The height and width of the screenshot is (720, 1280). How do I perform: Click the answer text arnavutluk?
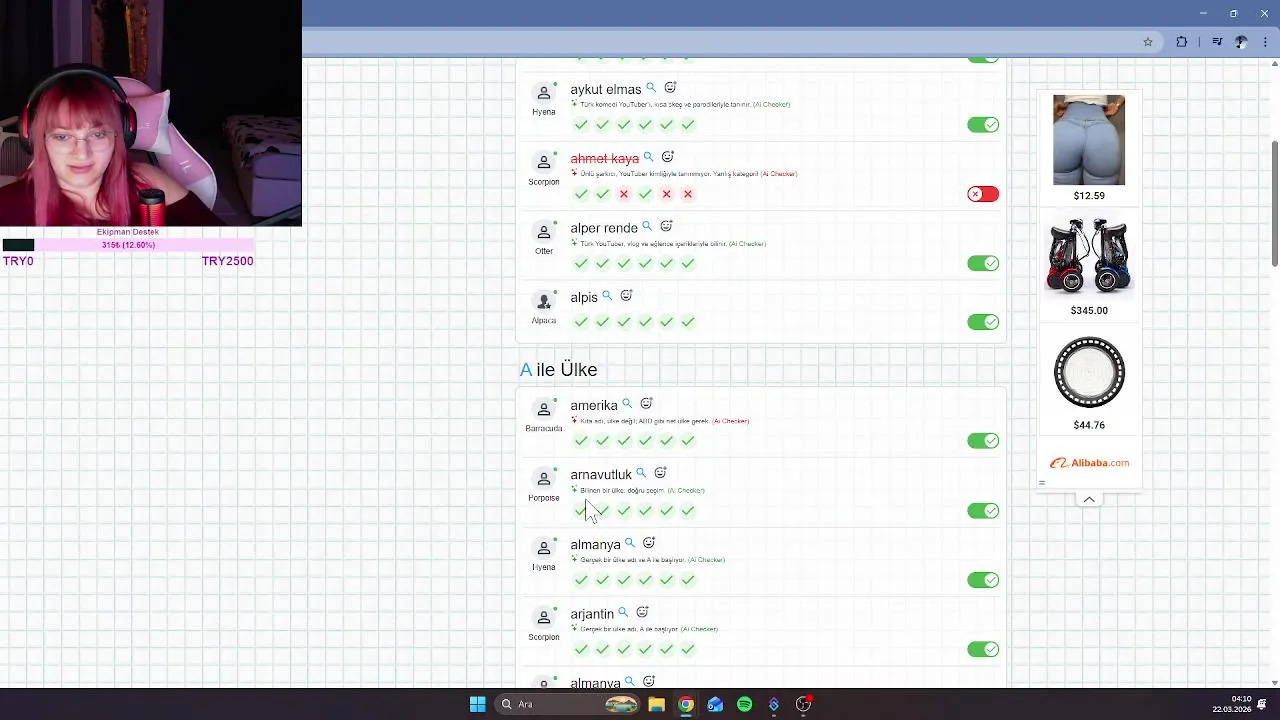[601, 475]
